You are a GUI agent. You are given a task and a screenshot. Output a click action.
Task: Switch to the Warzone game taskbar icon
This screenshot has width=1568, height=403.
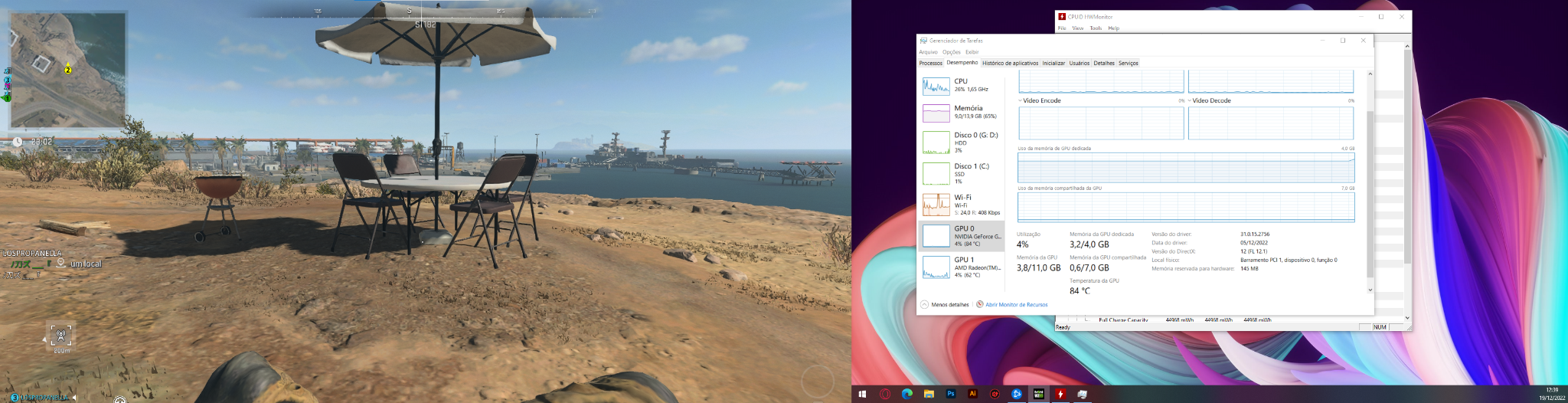point(1038,394)
